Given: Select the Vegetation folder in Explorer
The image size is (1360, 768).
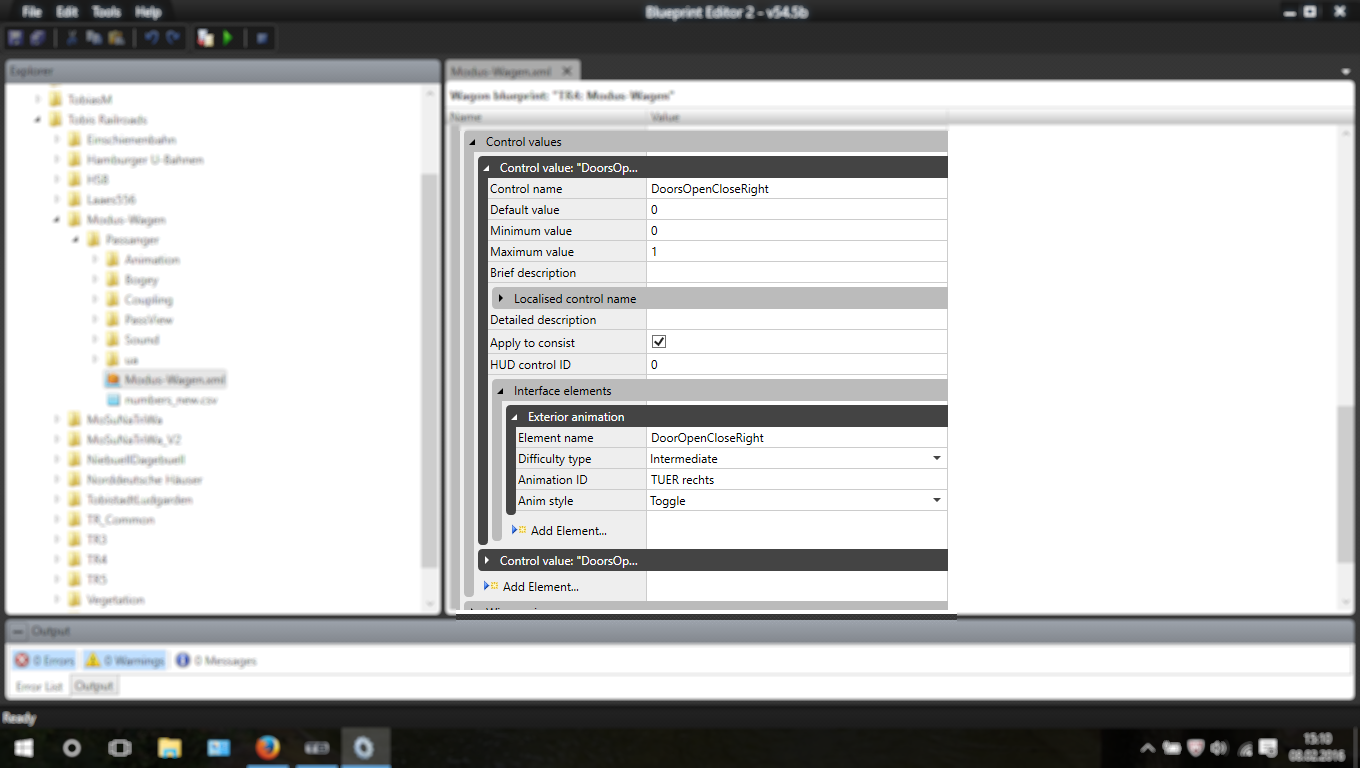Looking at the screenshot, I should pyautogui.click(x=106, y=600).
